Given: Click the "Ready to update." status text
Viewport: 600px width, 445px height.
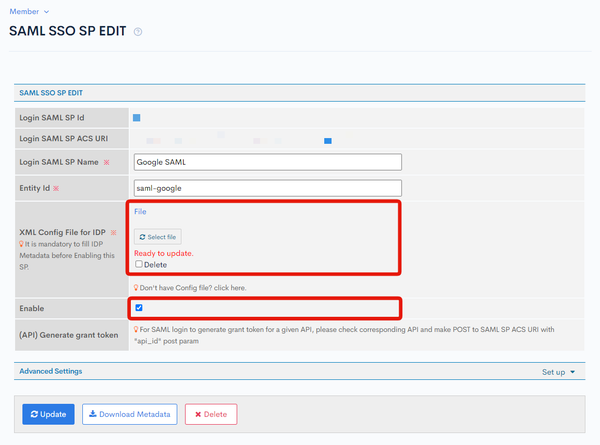Looking at the screenshot, I should [164, 253].
